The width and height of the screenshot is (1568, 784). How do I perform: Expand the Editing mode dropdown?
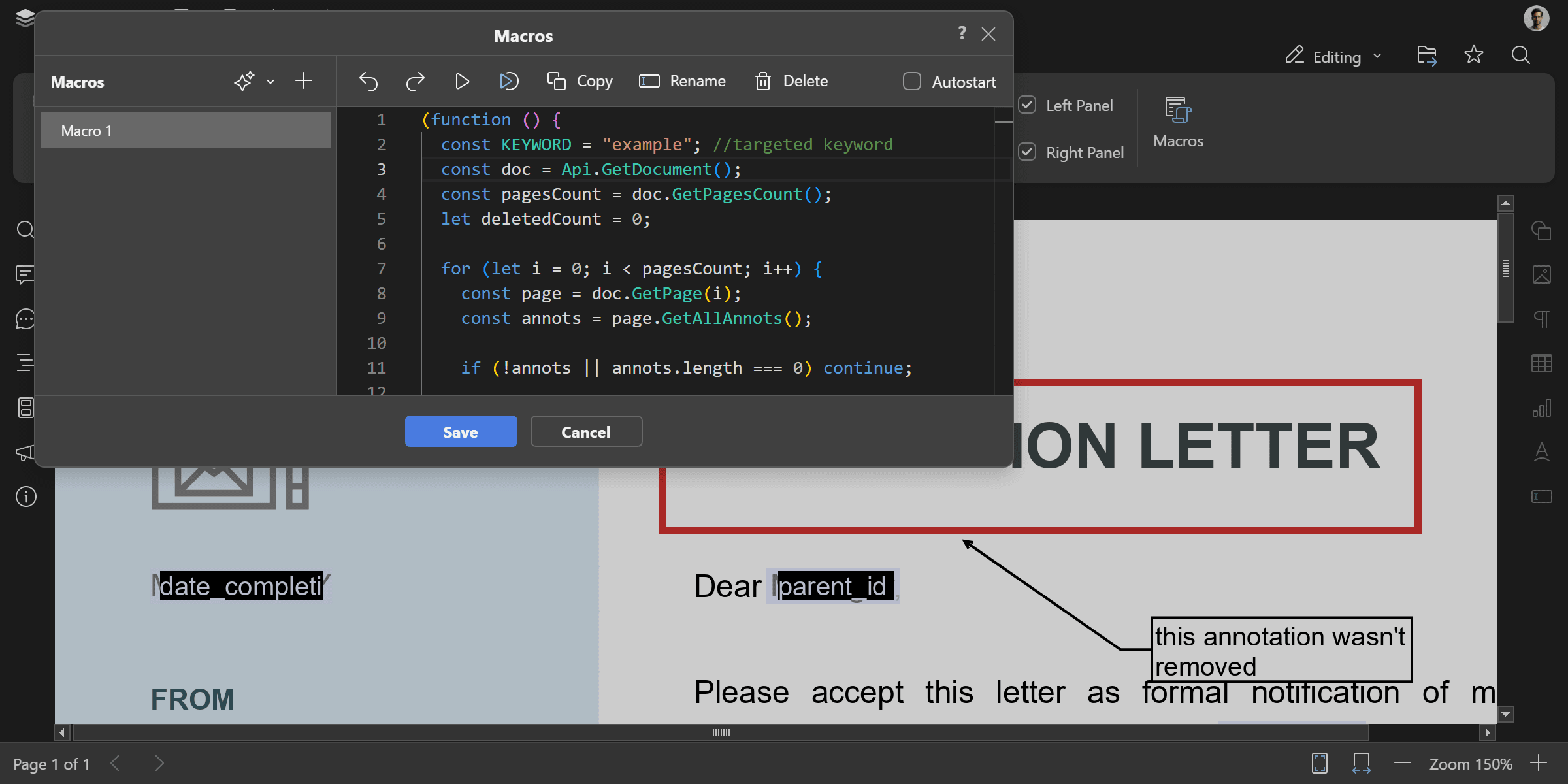(1377, 56)
